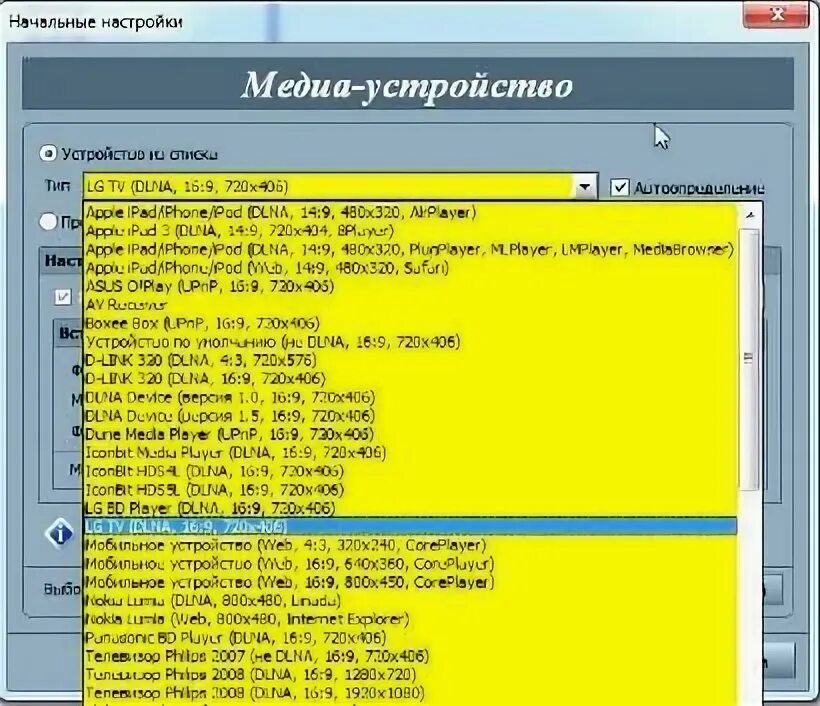
Task: Close the 'Начальные настройки' window
Action: click(777, 15)
